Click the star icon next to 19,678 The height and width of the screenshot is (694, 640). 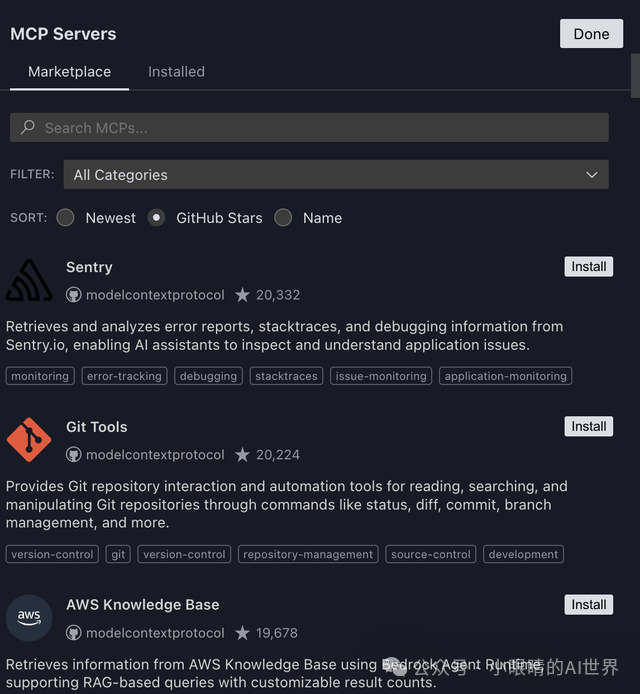pyautogui.click(x=243, y=633)
